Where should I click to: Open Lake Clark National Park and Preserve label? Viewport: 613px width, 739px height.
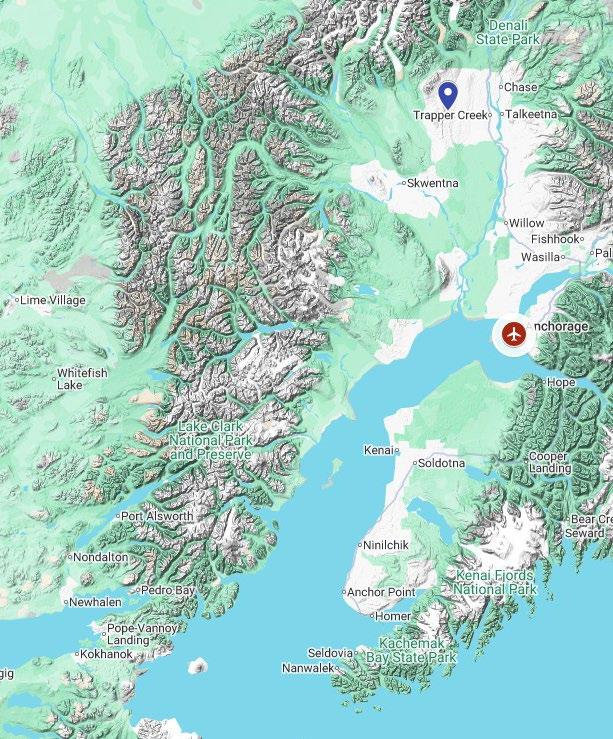tap(211, 440)
